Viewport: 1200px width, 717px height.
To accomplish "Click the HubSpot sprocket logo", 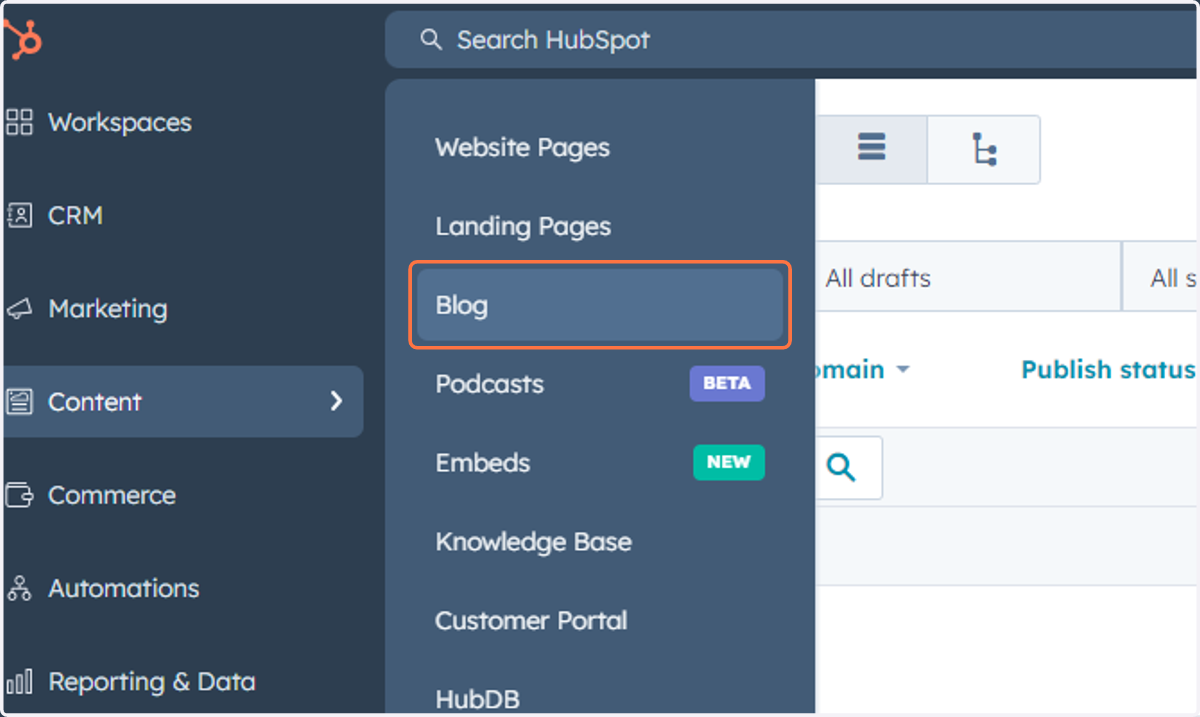I will coord(22,40).
